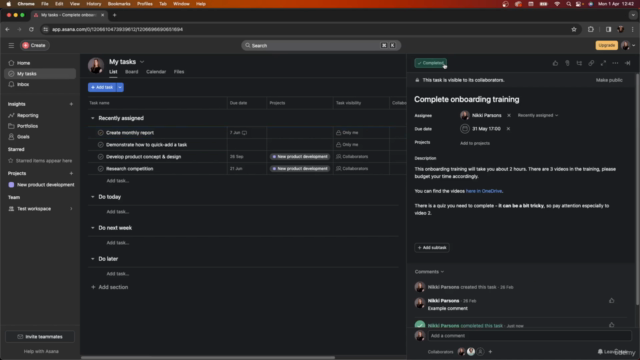The image size is (640, 360).
Task: Click Add to projects field
Action: (475, 143)
